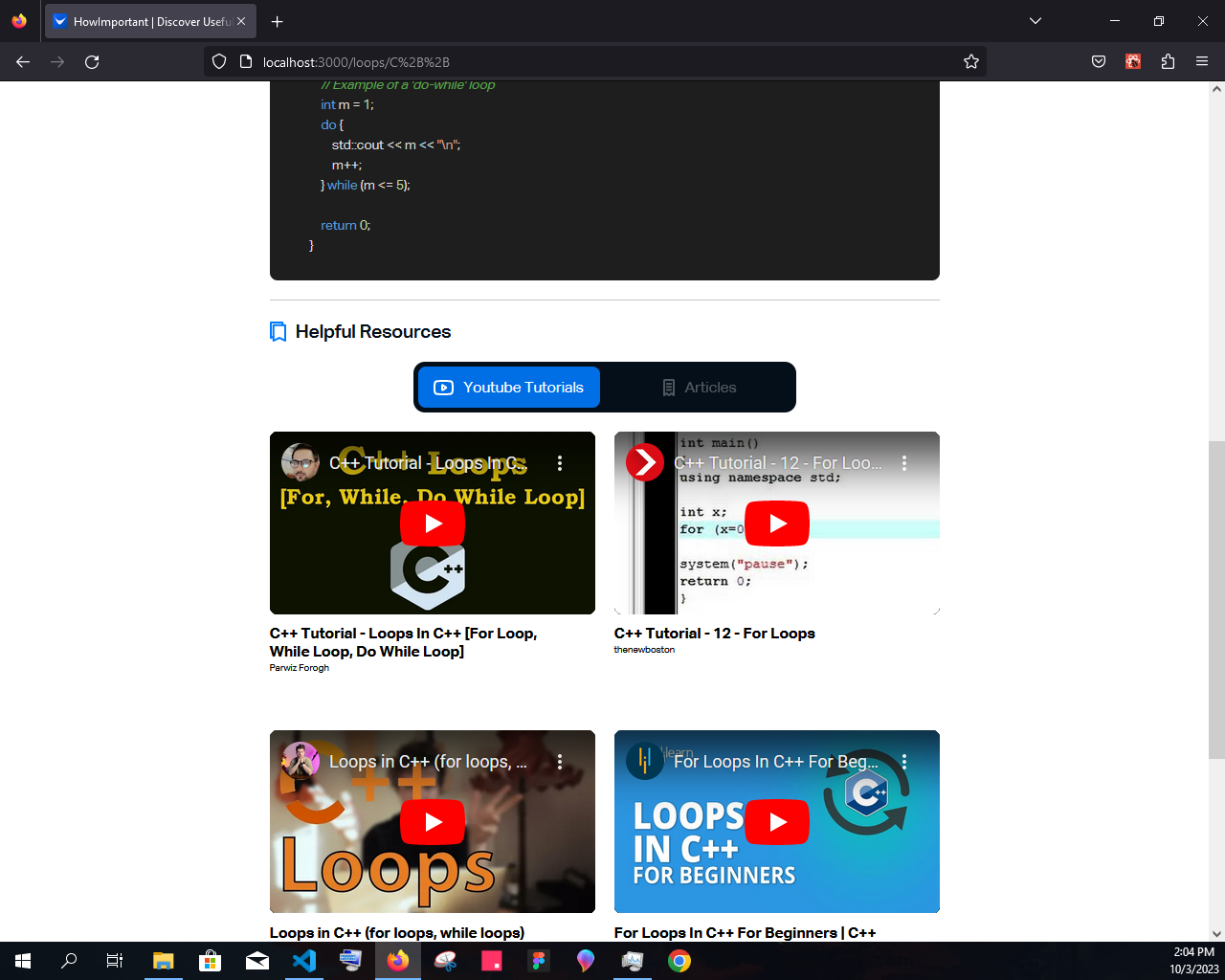Viewport: 1225px width, 980px height.
Task: Click caption 'For Loops In C++ For Beginners | C++'
Action: point(746,933)
